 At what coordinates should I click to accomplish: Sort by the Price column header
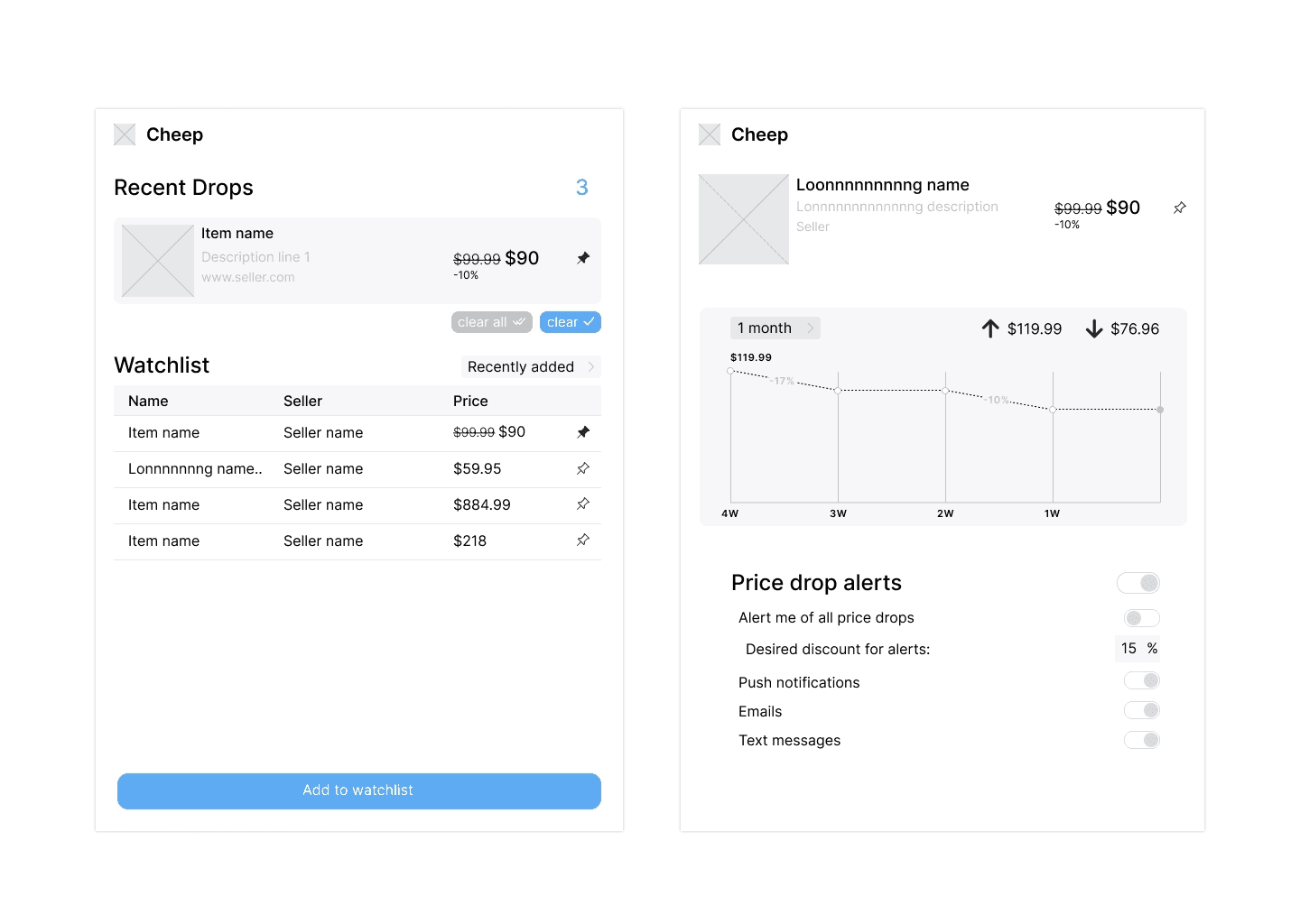[x=470, y=401]
